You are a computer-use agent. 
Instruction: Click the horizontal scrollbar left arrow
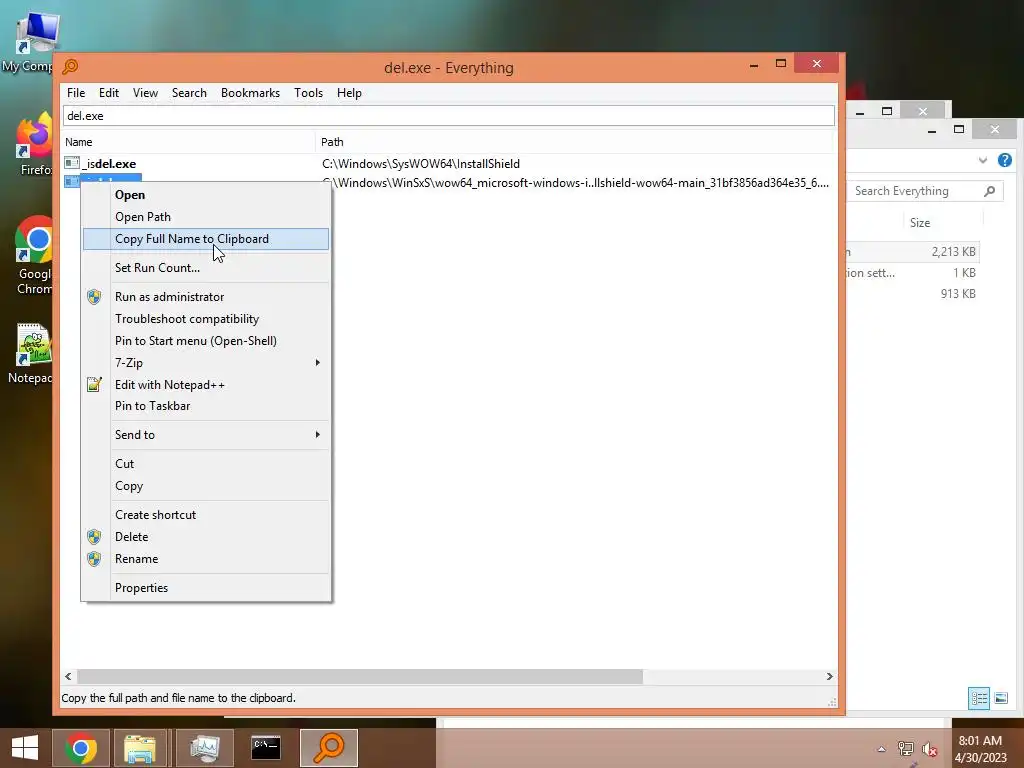point(69,677)
